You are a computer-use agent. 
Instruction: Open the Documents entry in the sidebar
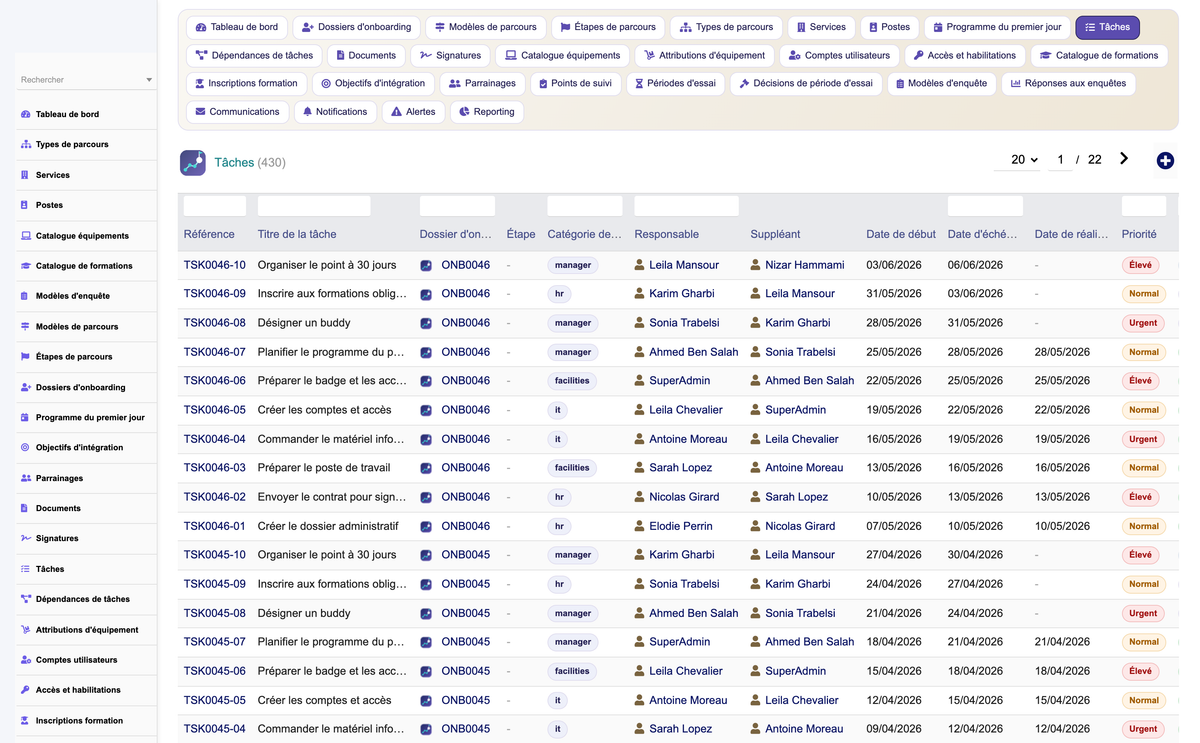58,508
